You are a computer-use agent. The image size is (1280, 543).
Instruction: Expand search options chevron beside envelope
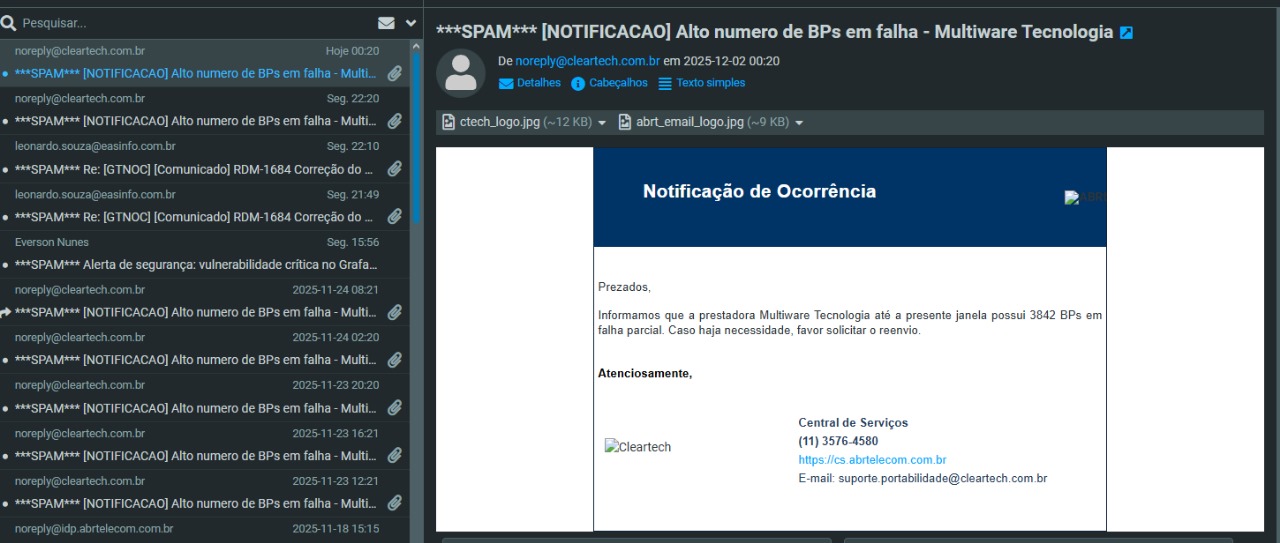[410, 23]
